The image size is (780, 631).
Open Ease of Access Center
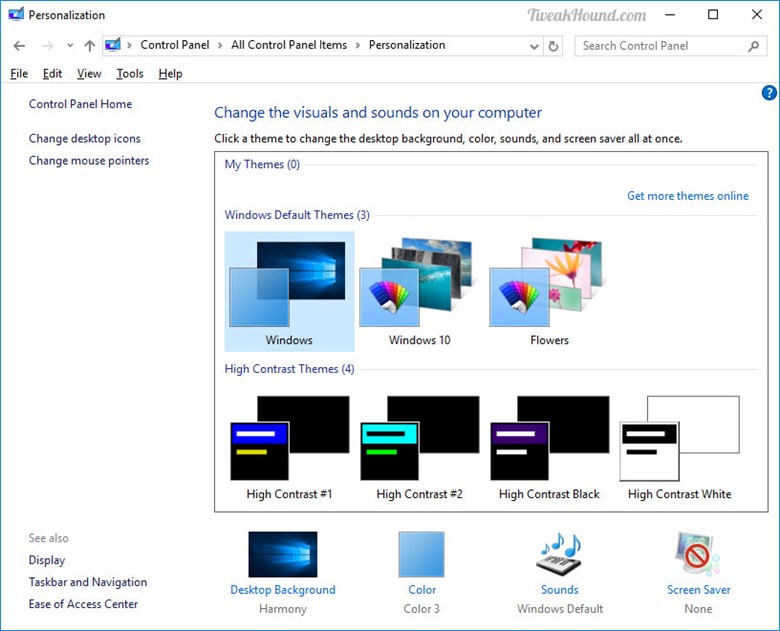83,604
